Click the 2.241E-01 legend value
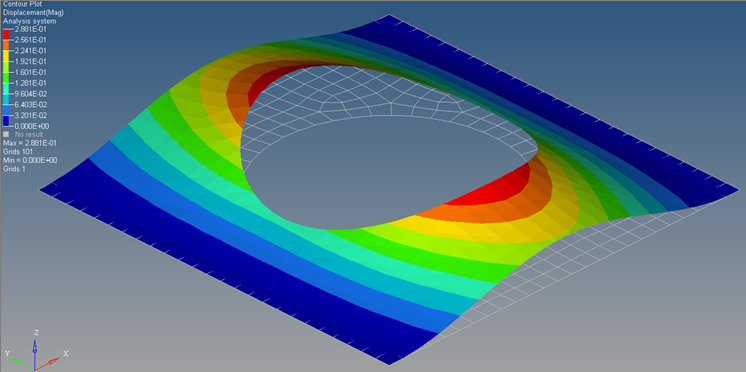 [30, 50]
